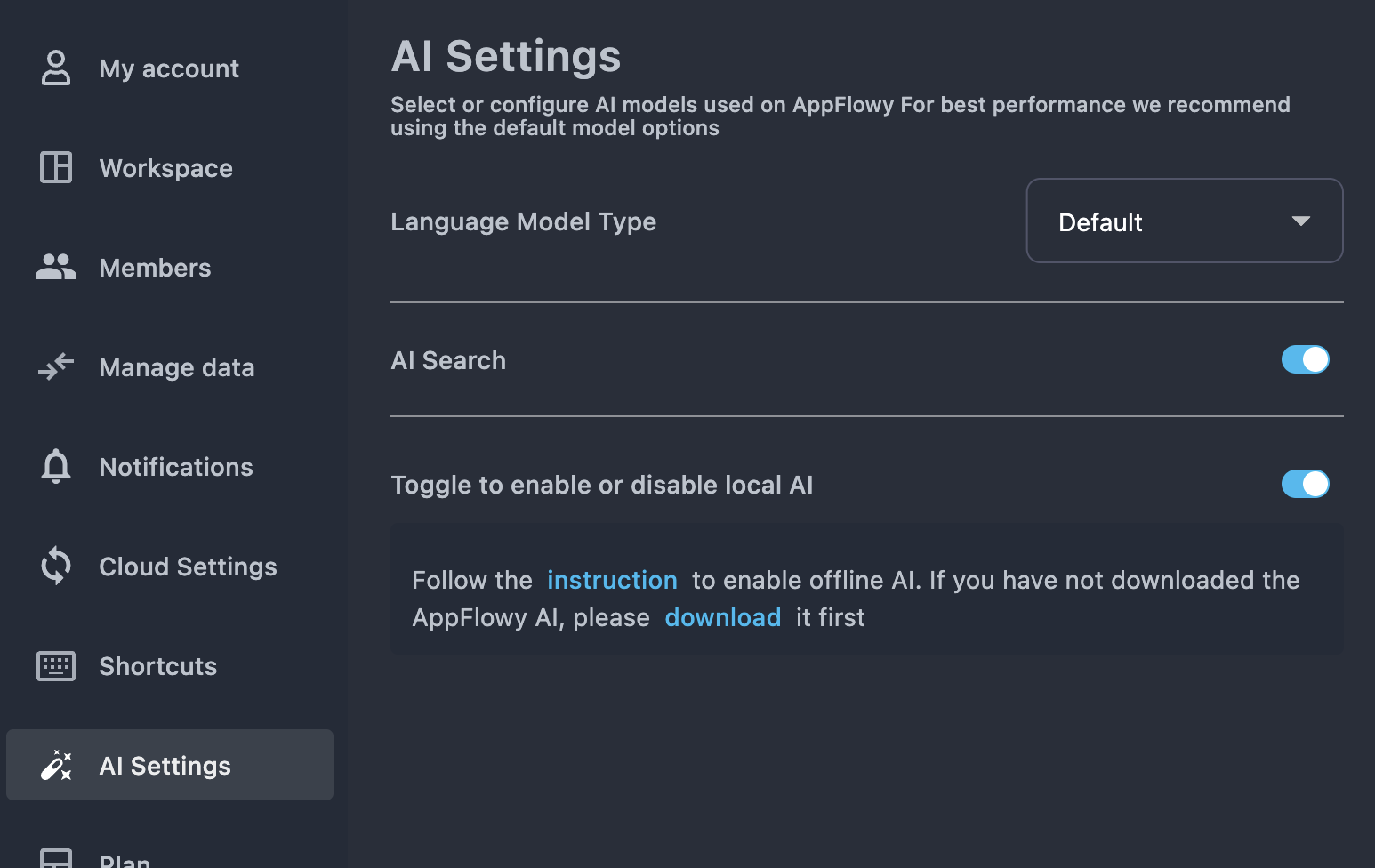Turn off the local AI toggle
Image resolution: width=1375 pixels, height=868 pixels.
tap(1305, 484)
